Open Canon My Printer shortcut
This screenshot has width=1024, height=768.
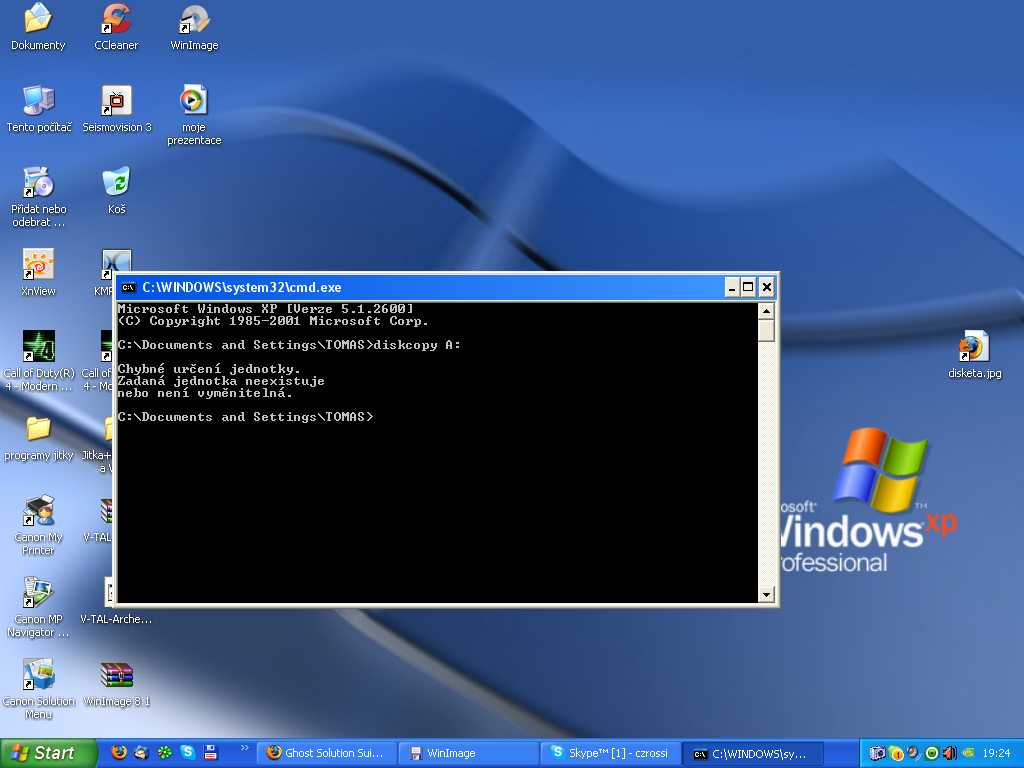(38, 511)
